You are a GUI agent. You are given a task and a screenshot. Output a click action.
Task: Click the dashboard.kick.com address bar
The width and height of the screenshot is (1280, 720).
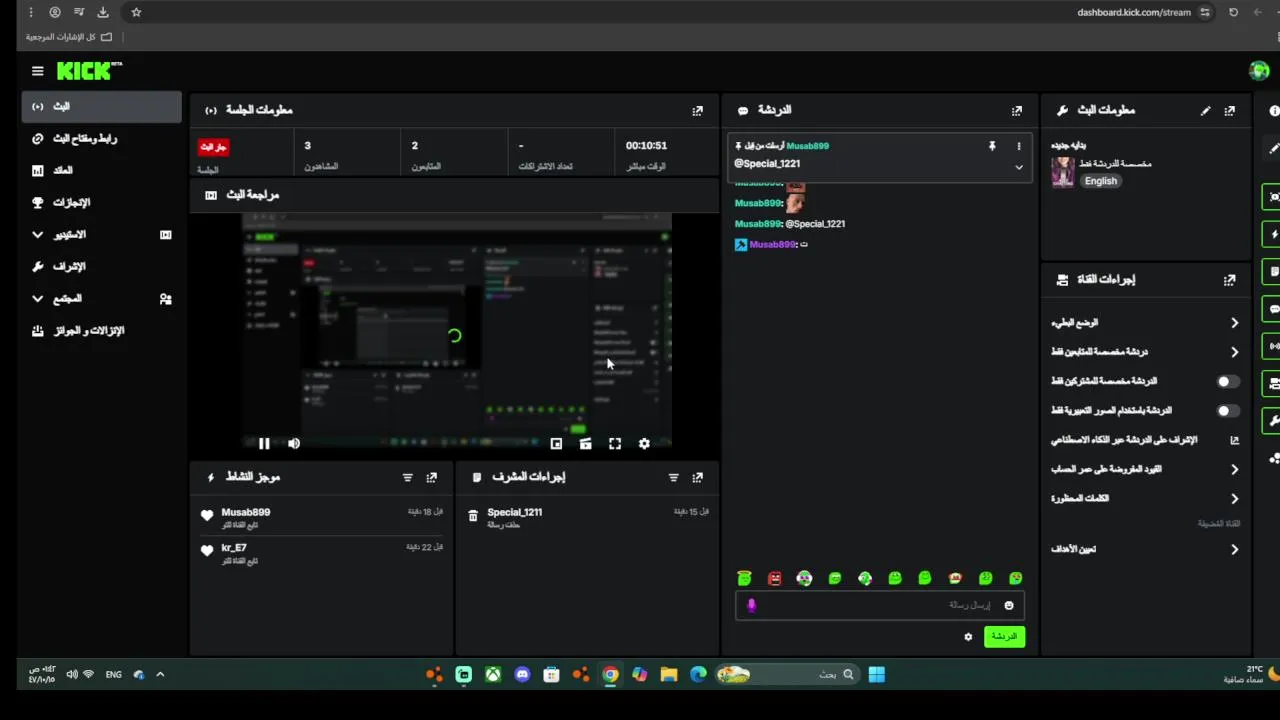tap(1134, 13)
